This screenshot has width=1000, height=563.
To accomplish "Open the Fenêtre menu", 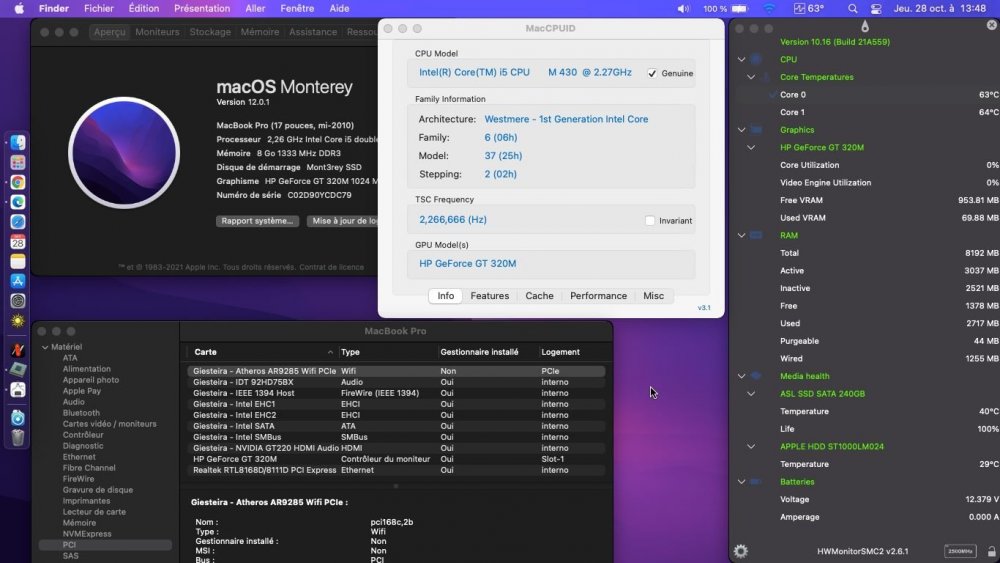I will tap(297, 8).
